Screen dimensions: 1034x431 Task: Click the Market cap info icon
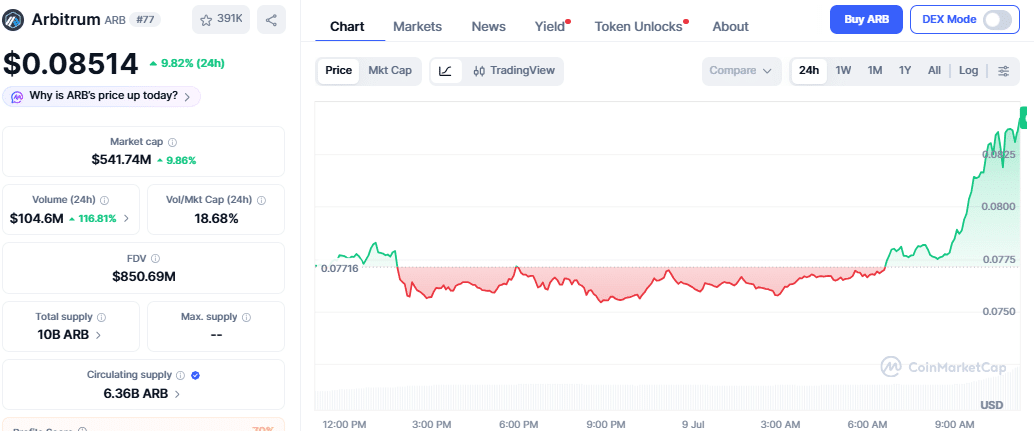click(x=173, y=142)
